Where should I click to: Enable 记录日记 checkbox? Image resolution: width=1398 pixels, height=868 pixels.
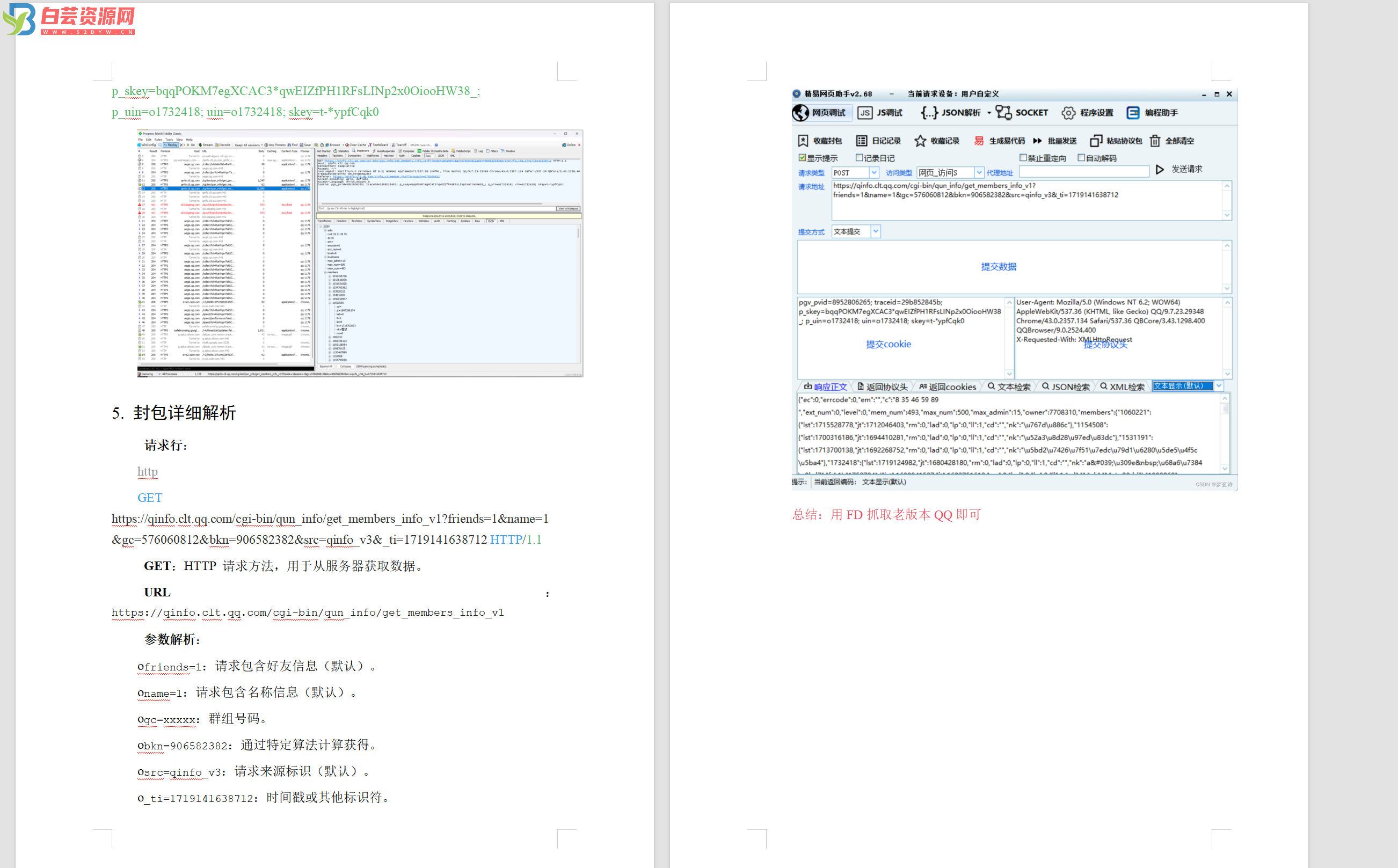point(860,157)
